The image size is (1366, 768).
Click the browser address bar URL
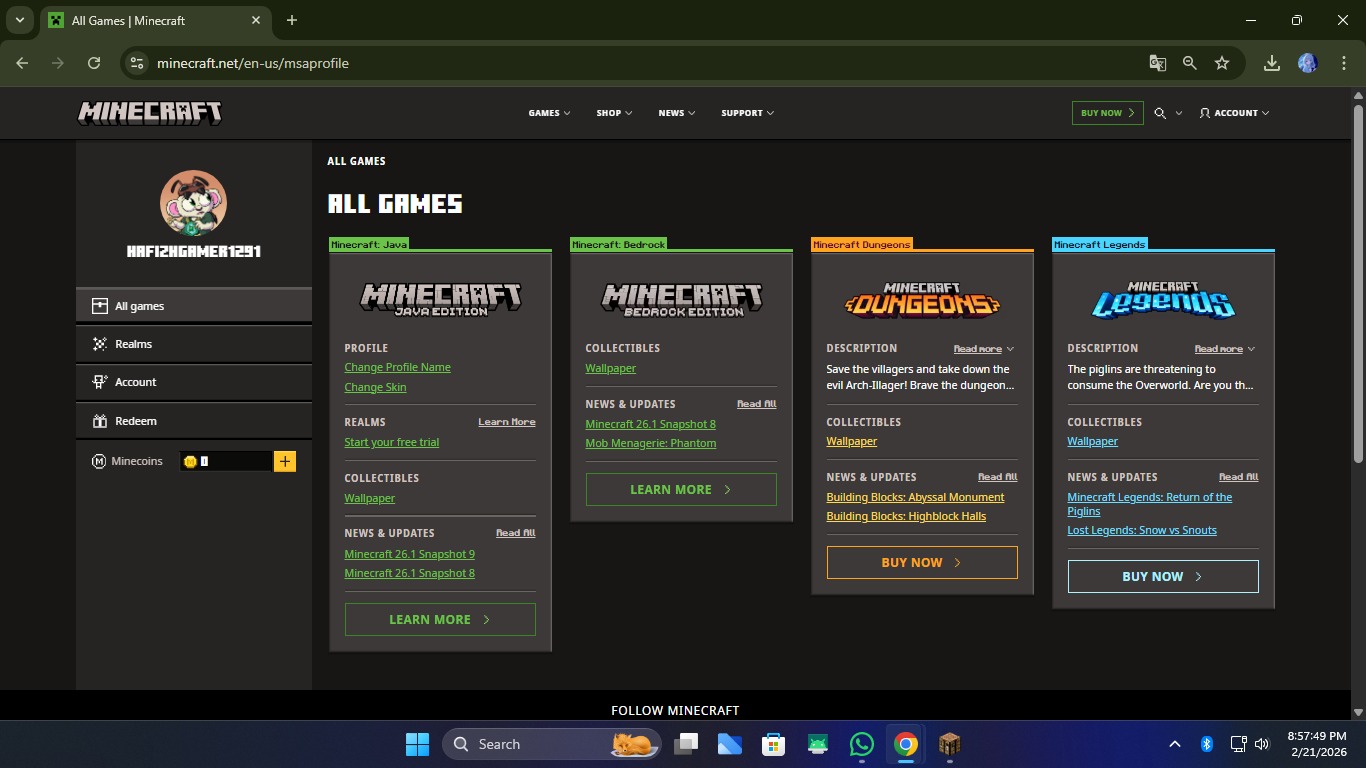(x=253, y=63)
